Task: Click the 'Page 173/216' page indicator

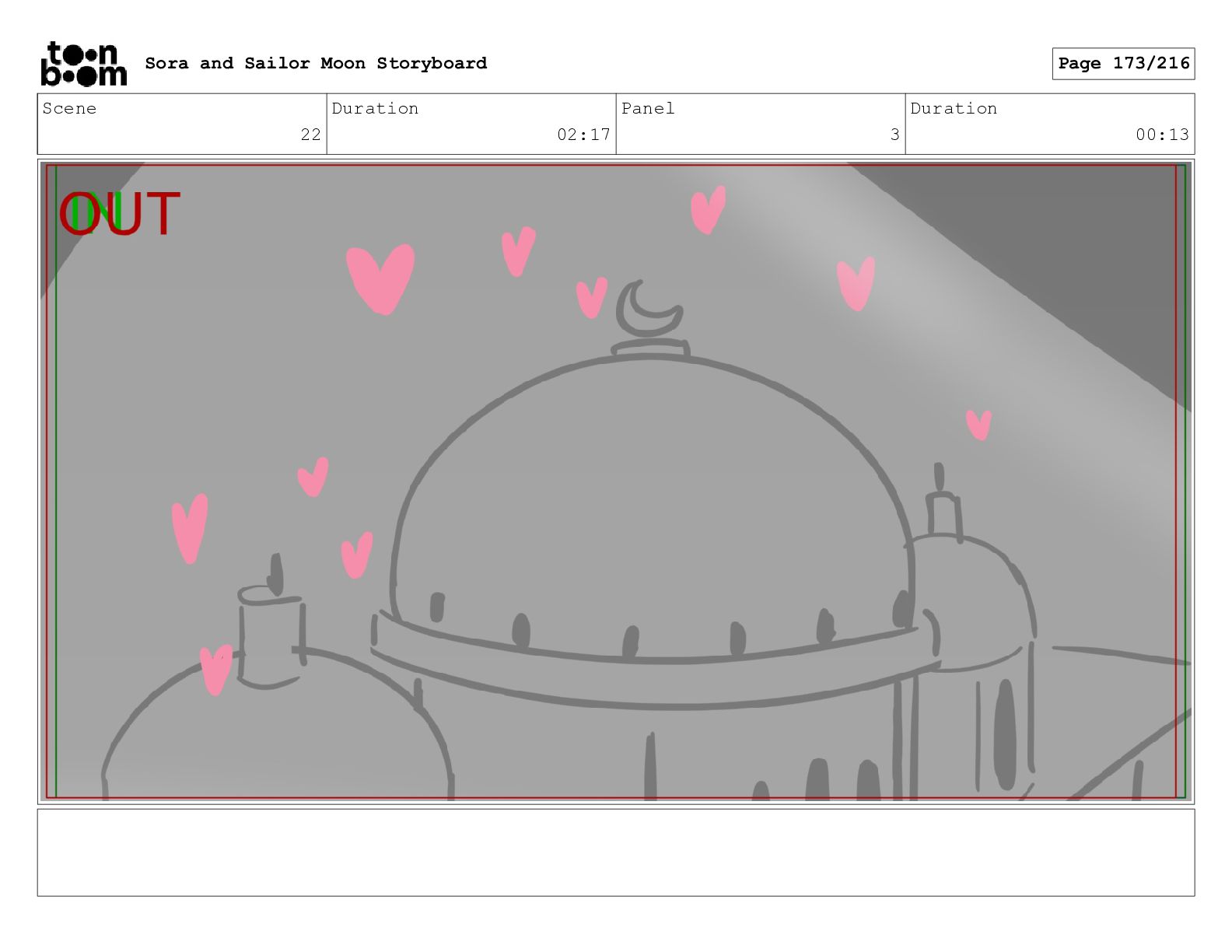Action: tap(1123, 64)
